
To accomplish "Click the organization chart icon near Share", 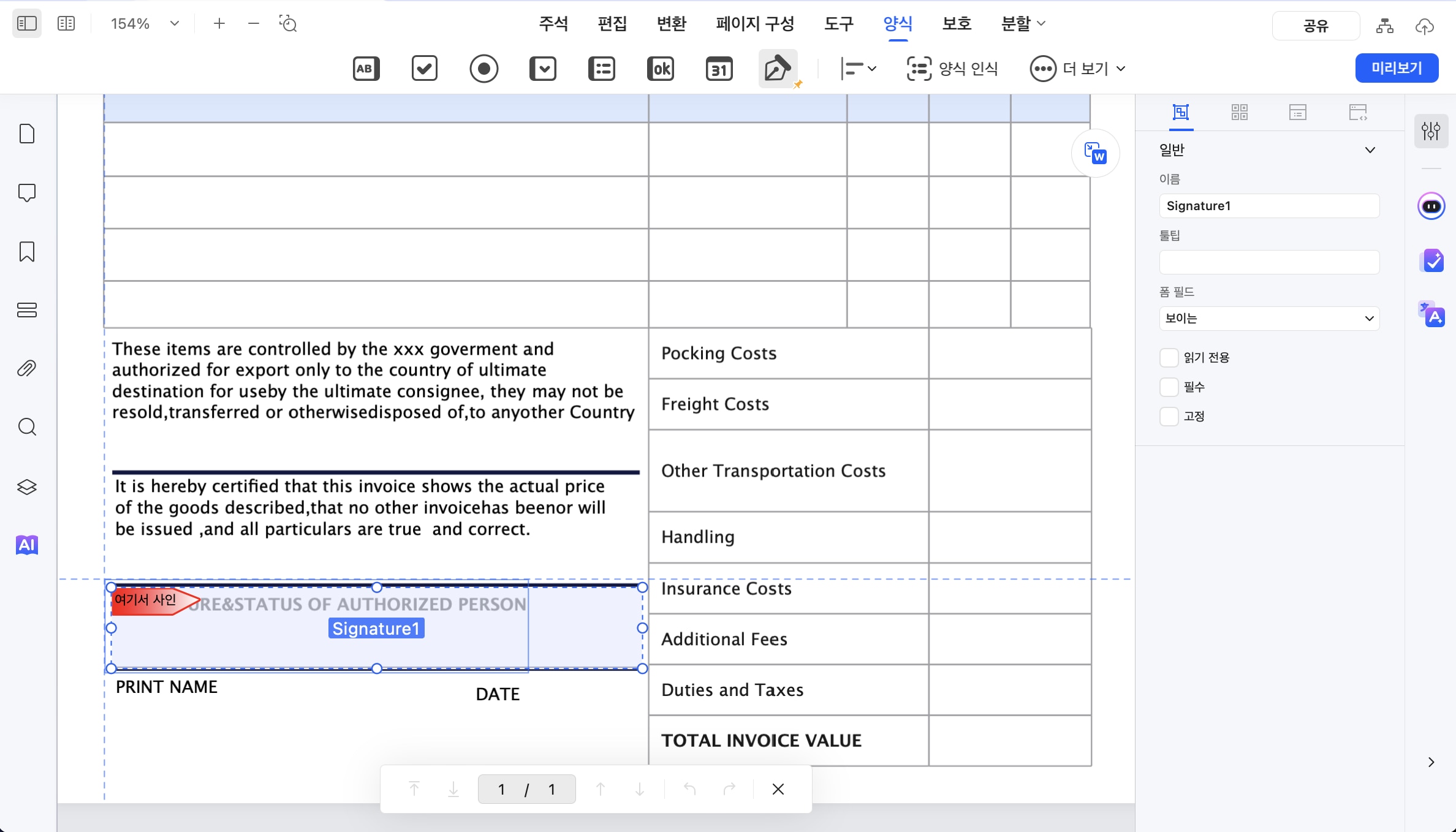I will coord(1384,26).
